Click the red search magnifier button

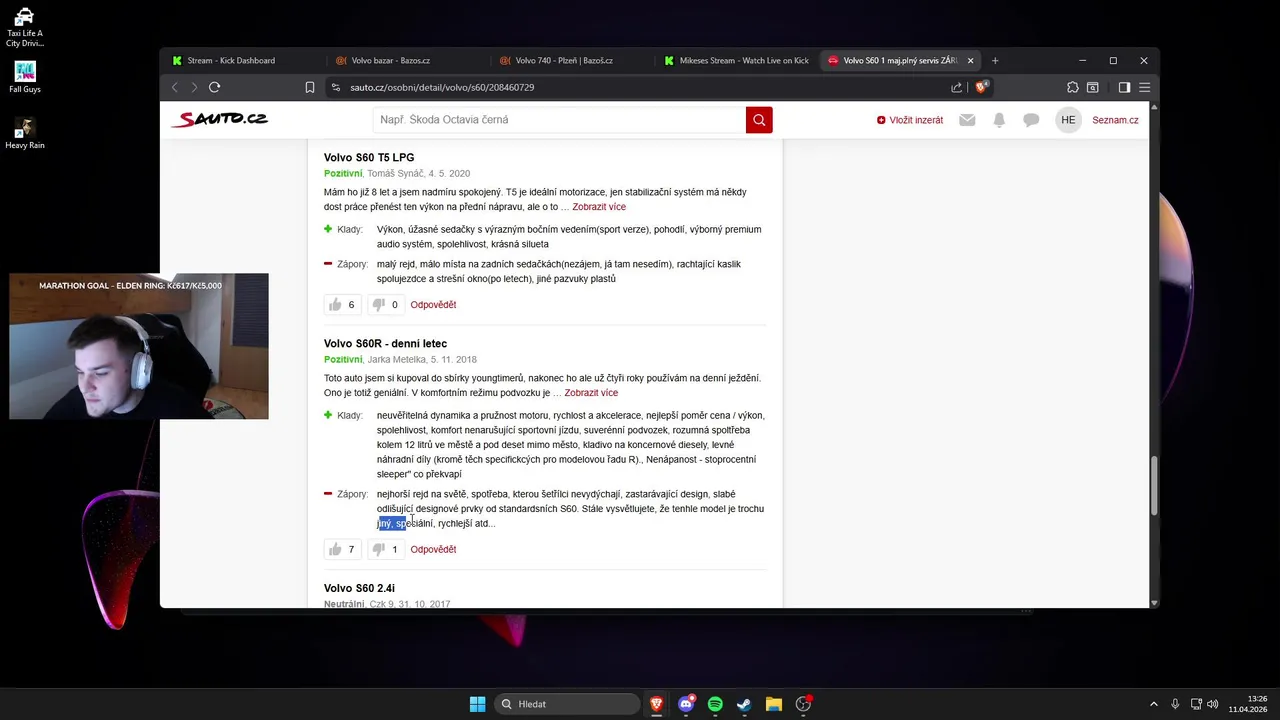pyautogui.click(x=759, y=120)
